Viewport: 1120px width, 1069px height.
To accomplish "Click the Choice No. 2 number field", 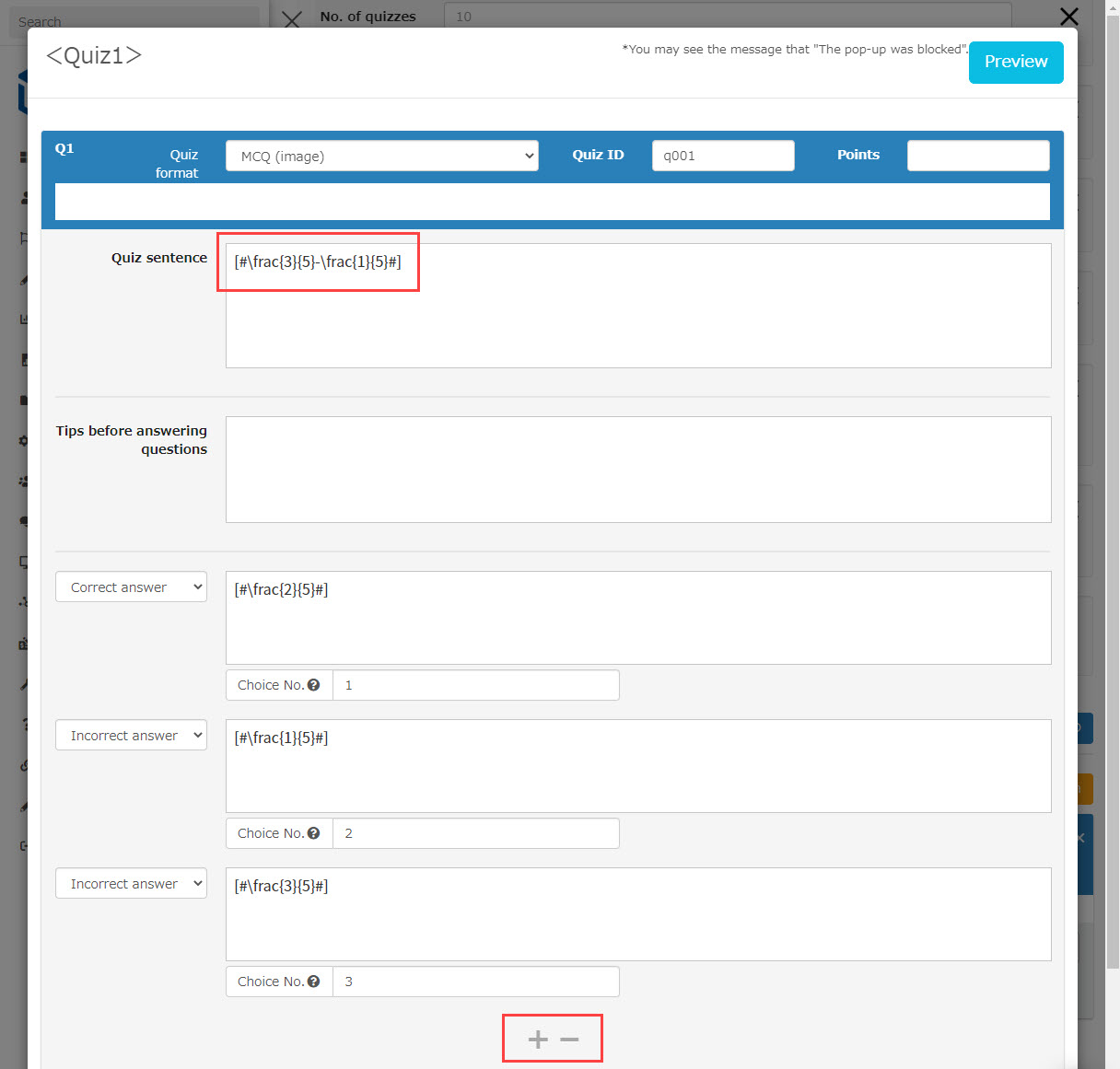I will pyautogui.click(x=475, y=833).
